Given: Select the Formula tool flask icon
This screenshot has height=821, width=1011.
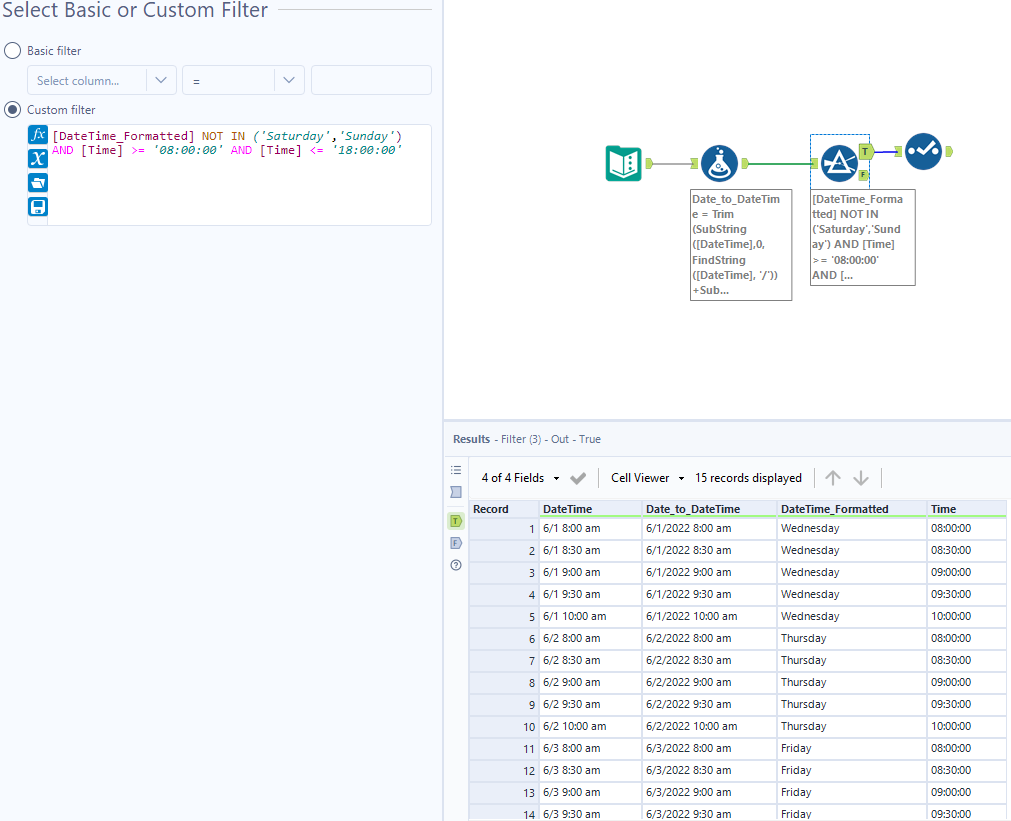Looking at the screenshot, I should click(x=719, y=163).
